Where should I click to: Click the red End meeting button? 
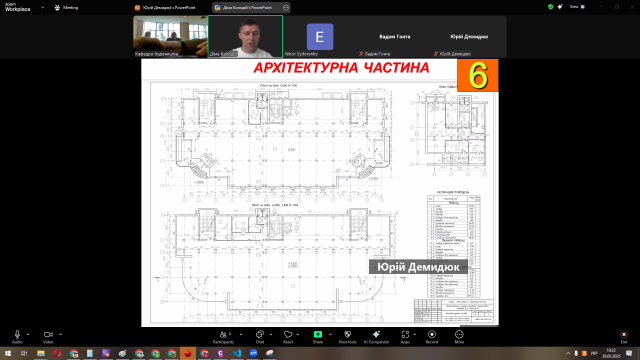624,337
